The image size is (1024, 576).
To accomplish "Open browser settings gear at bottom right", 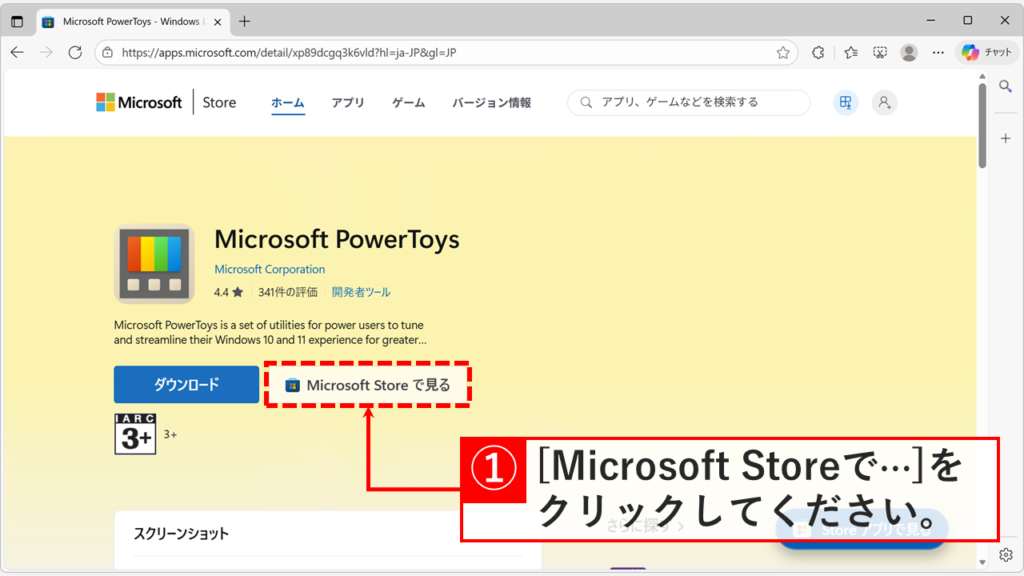I will 1006,554.
